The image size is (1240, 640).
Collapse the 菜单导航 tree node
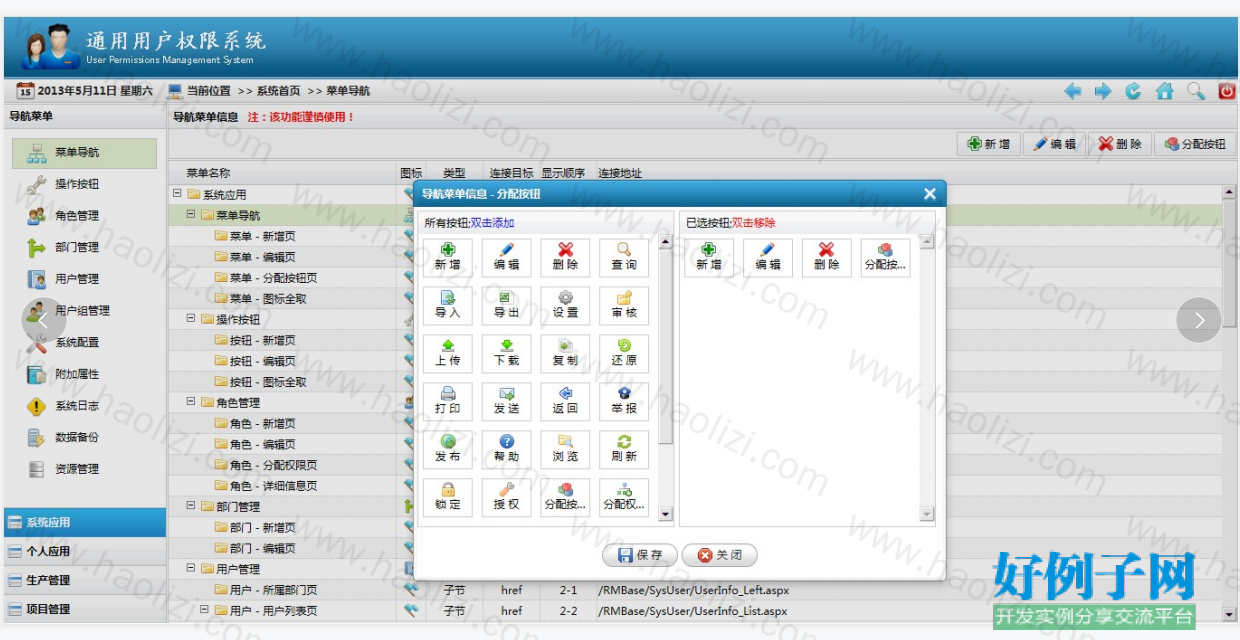click(x=191, y=215)
